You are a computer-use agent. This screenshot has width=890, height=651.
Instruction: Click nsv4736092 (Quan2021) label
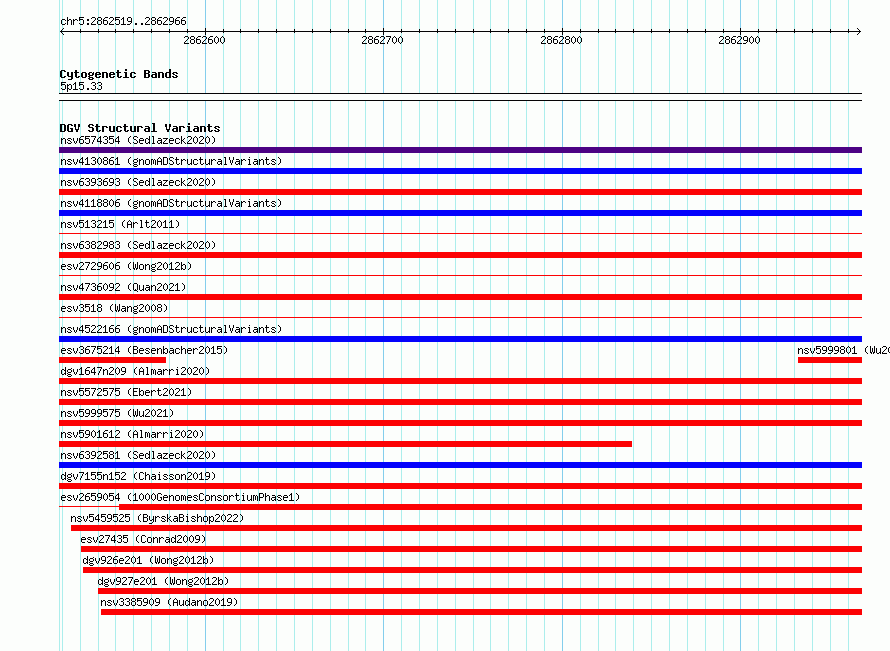pyautogui.click(x=123, y=287)
